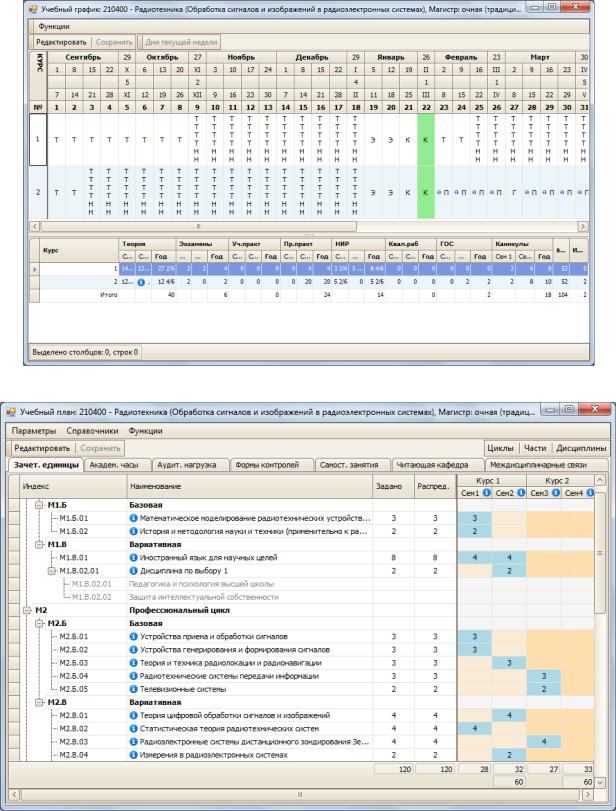Click info icon next to Сем4 header
Image resolution: width=616 pixels, height=811 pixels.
[590, 492]
